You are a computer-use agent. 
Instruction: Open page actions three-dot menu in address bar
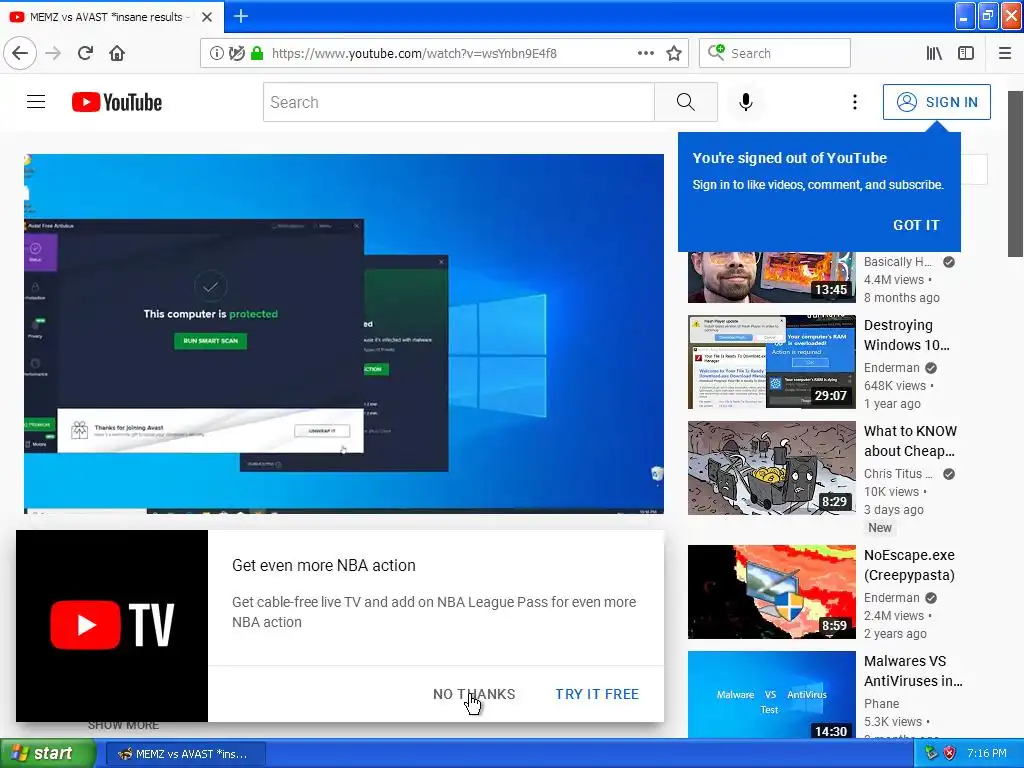pyautogui.click(x=645, y=53)
